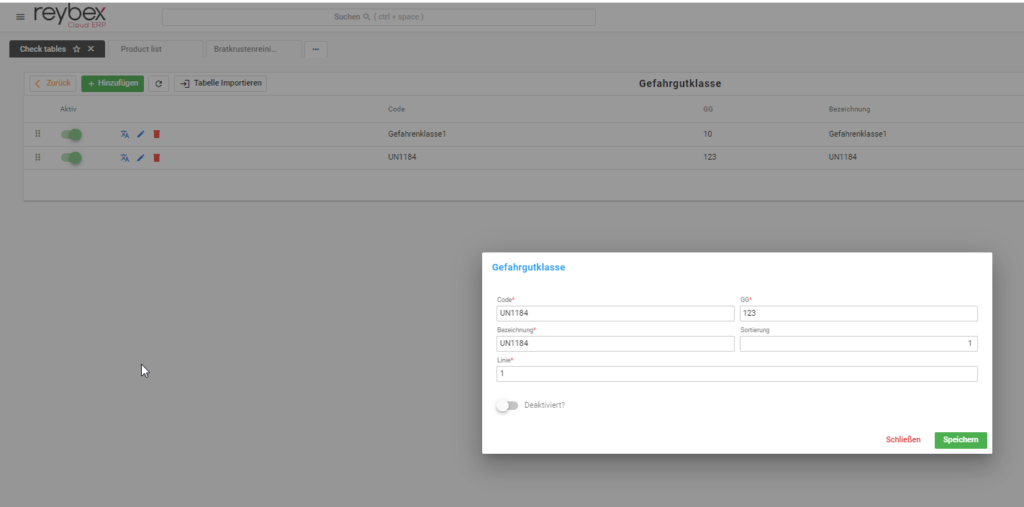This screenshot has width=1024, height=507.
Task: Delete the UN1184 row
Action: pyautogui.click(x=157, y=157)
